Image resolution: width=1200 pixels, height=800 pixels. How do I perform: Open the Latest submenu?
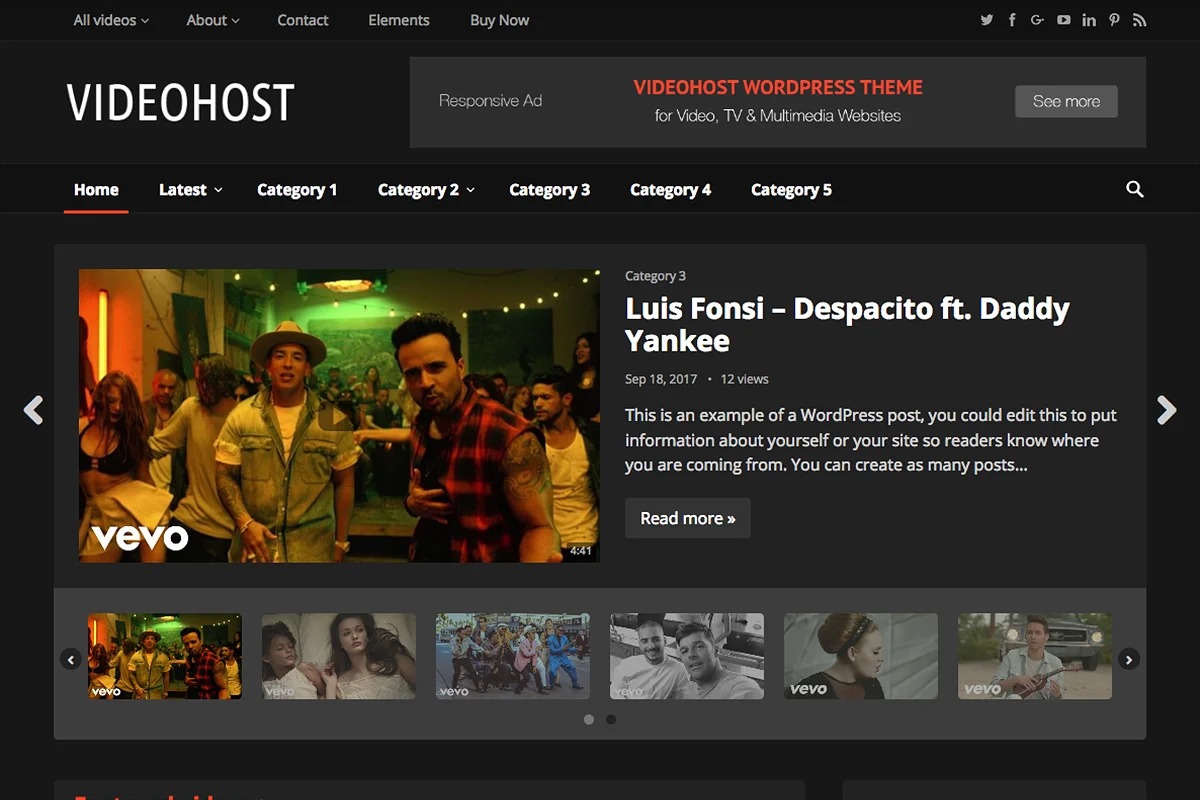coord(190,190)
